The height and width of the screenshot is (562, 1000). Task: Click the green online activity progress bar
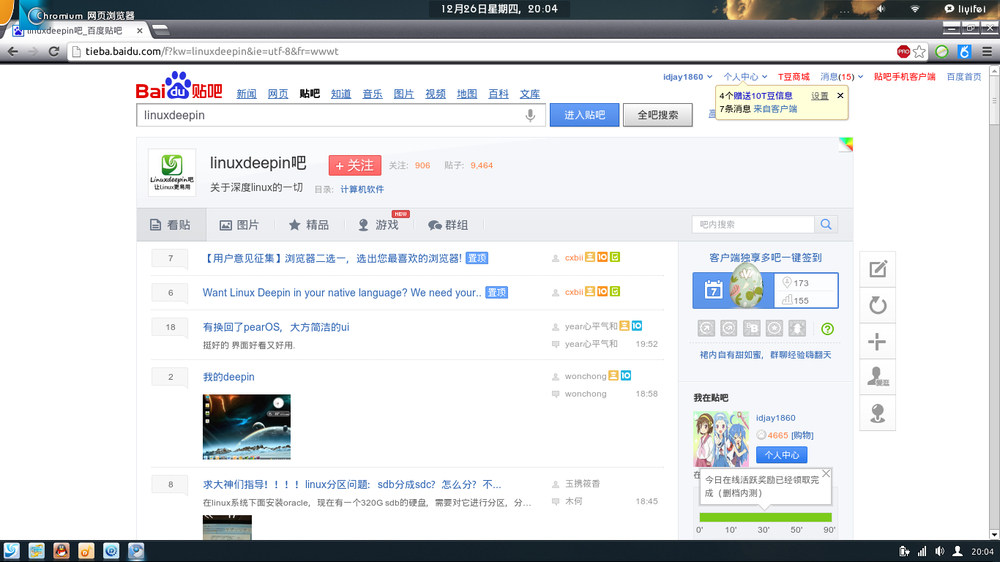click(x=765, y=517)
